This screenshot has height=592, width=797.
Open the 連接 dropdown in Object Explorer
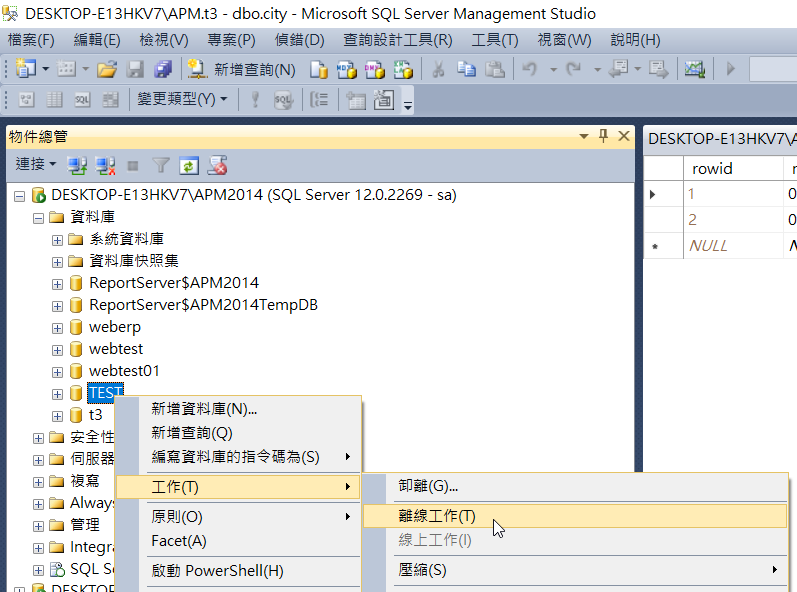[36, 165]
